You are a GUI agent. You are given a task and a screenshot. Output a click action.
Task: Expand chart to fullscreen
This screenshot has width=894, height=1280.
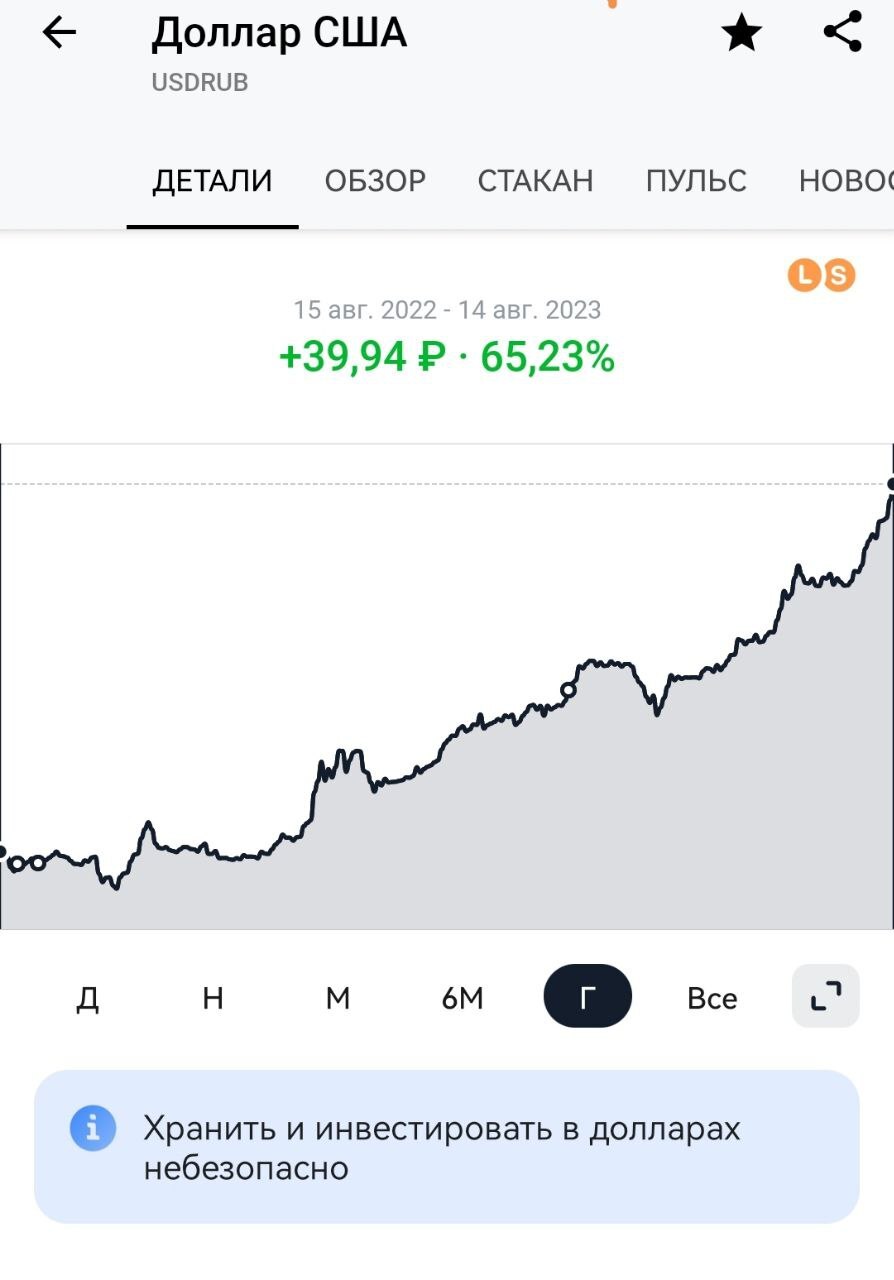825,996
